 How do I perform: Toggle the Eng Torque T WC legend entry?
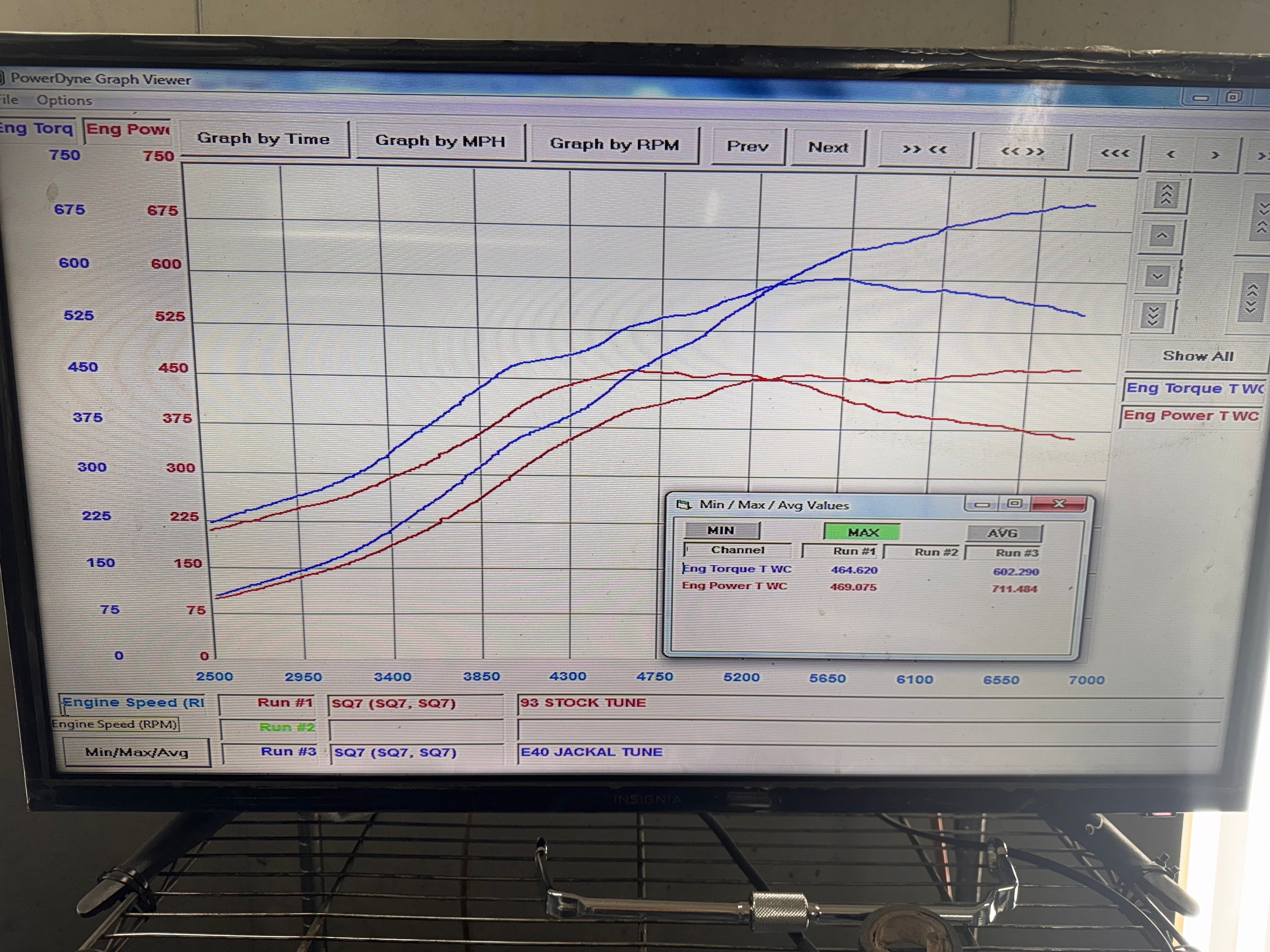pyautogui.click(x=1191, y=388)
